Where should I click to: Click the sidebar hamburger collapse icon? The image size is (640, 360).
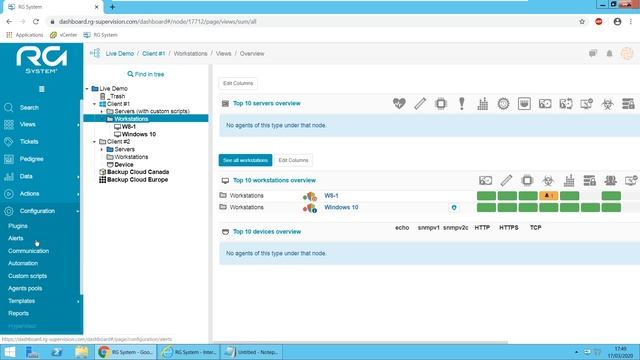pyautogui.click(x=41, y=89)
